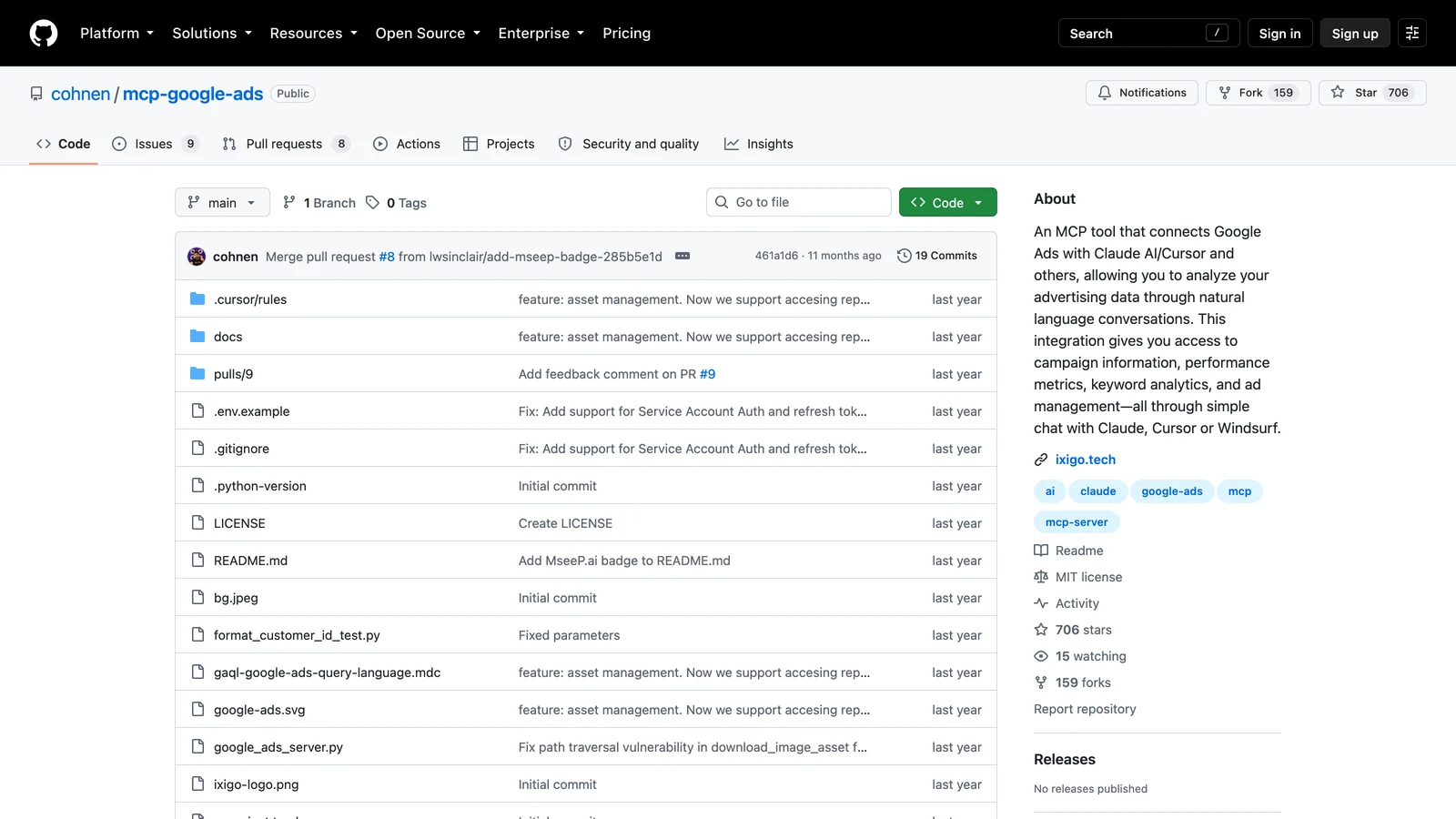Open the 'Add MseeP.ai badge to README.md' commit

click(x=624, y=561)
